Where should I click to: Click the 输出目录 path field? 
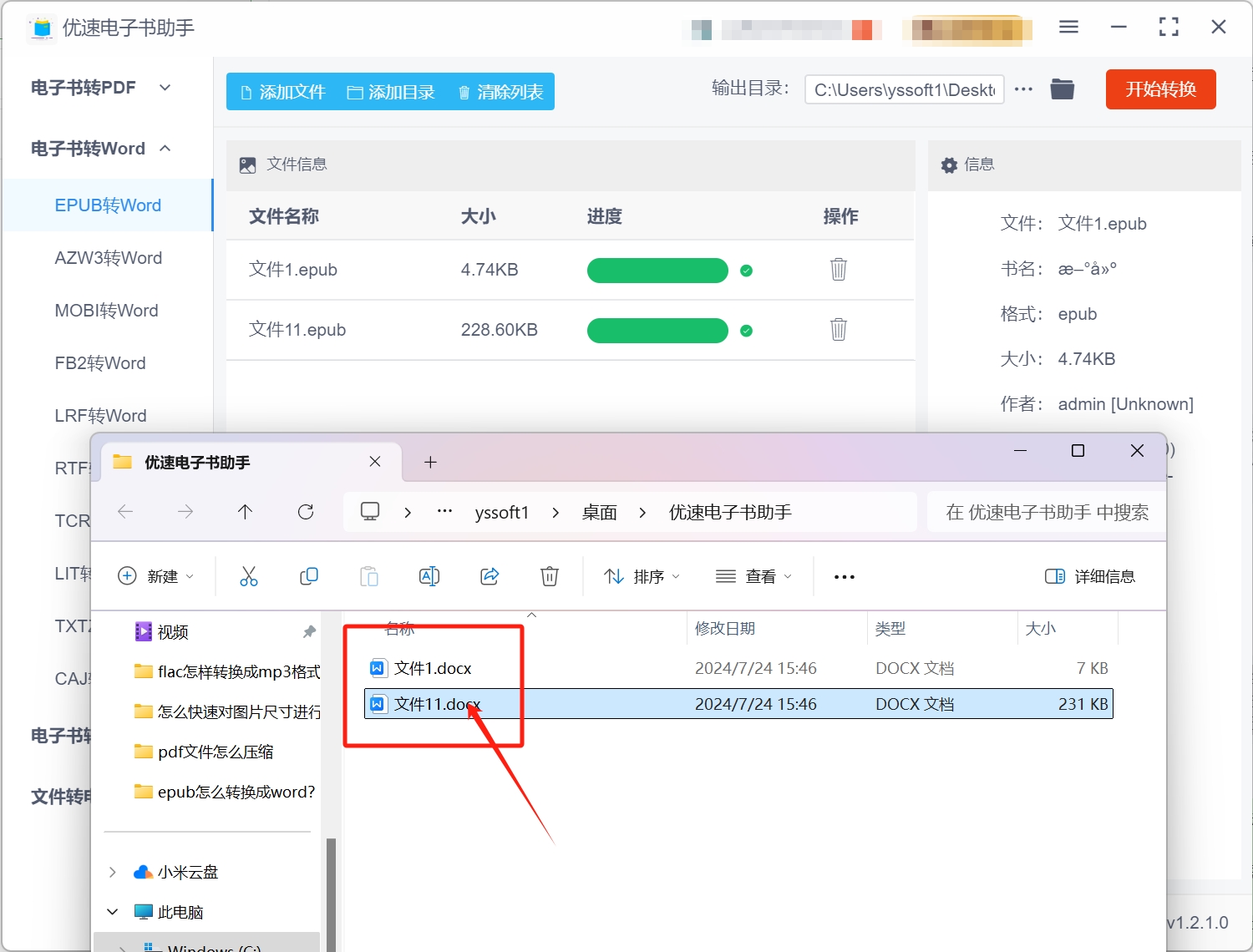tap(904, 89)
